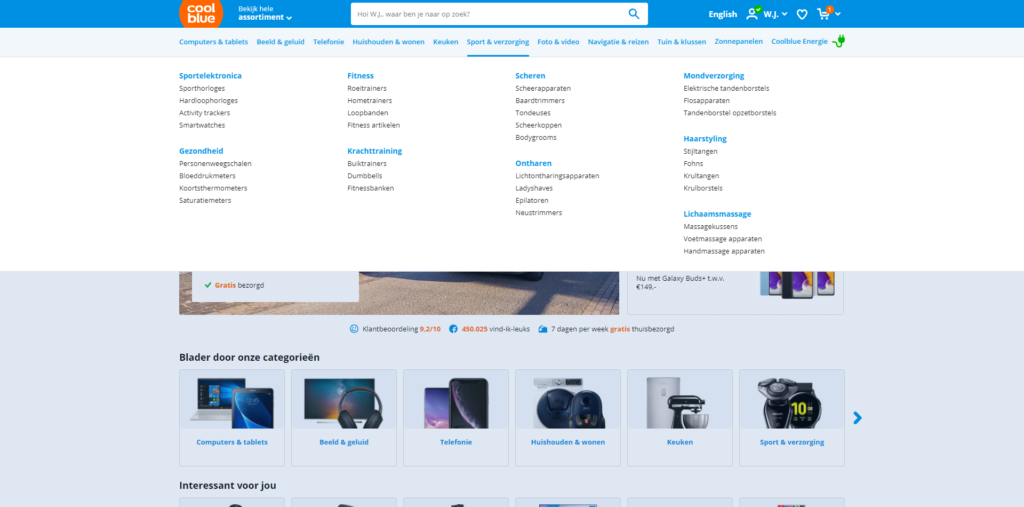Go to Loopbanden

[368, 113]
